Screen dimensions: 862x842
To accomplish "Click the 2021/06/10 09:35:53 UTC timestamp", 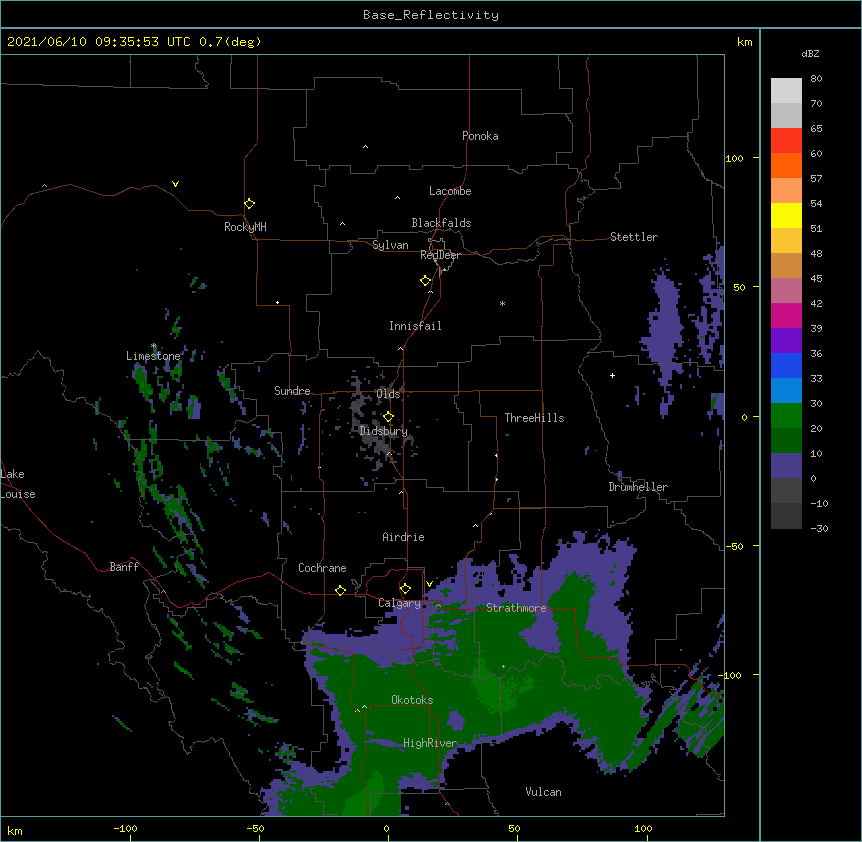I will tap(99, 42).
